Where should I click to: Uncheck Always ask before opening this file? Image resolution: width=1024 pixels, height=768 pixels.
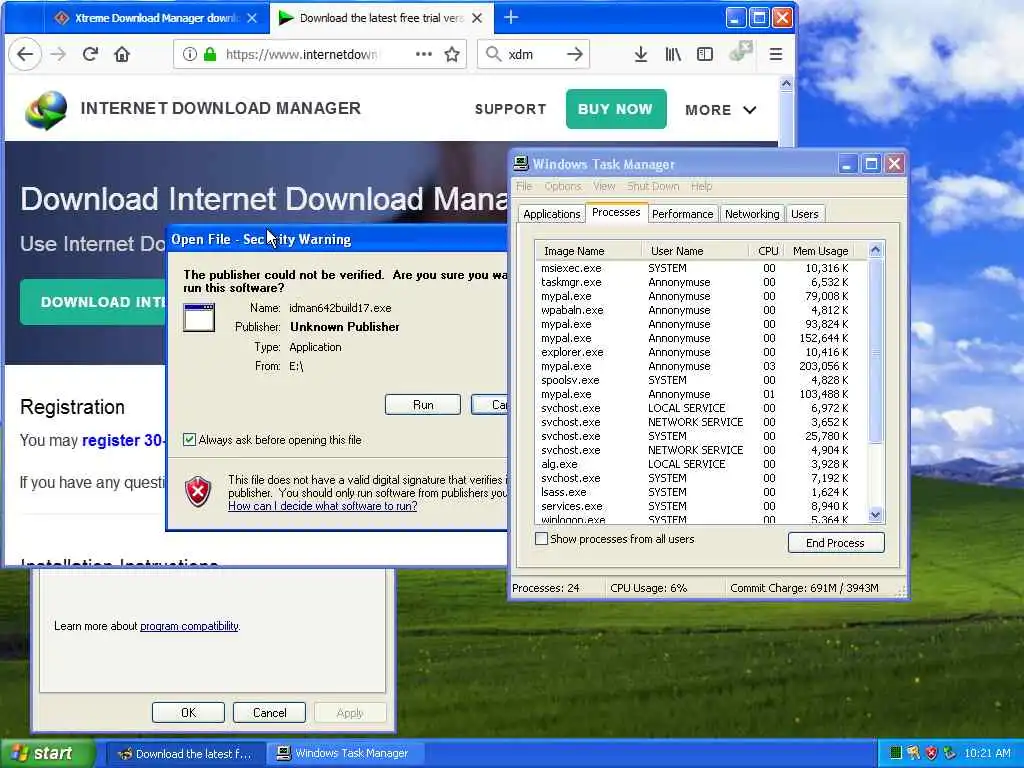point(189,440)
